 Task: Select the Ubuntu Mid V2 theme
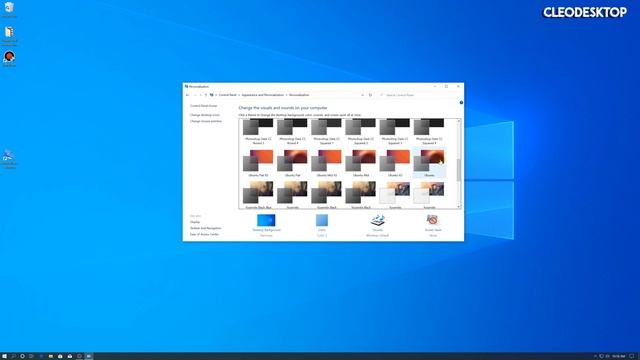(327, 163)
